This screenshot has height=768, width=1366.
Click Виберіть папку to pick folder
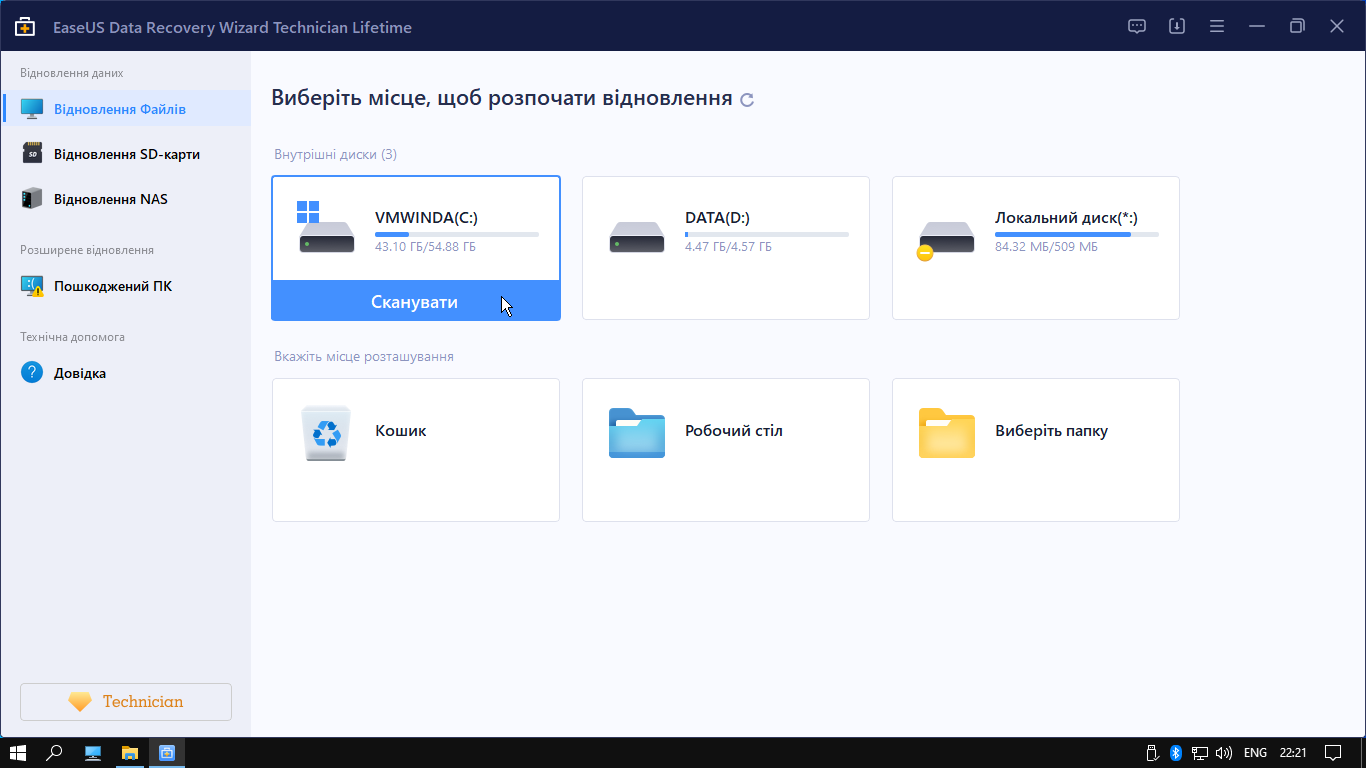tap(1036, 449)
